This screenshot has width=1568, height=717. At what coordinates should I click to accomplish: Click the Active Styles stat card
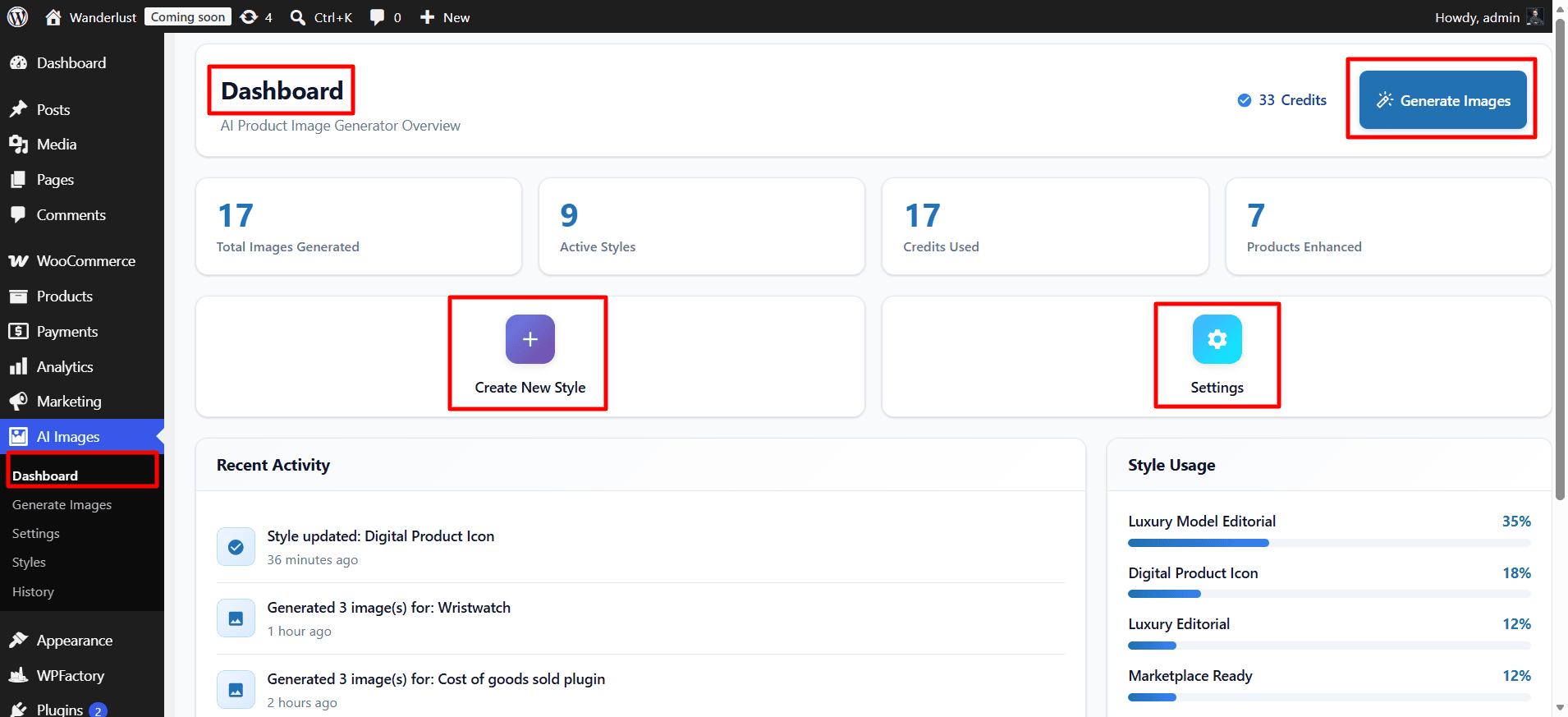[x=702, y=227]
